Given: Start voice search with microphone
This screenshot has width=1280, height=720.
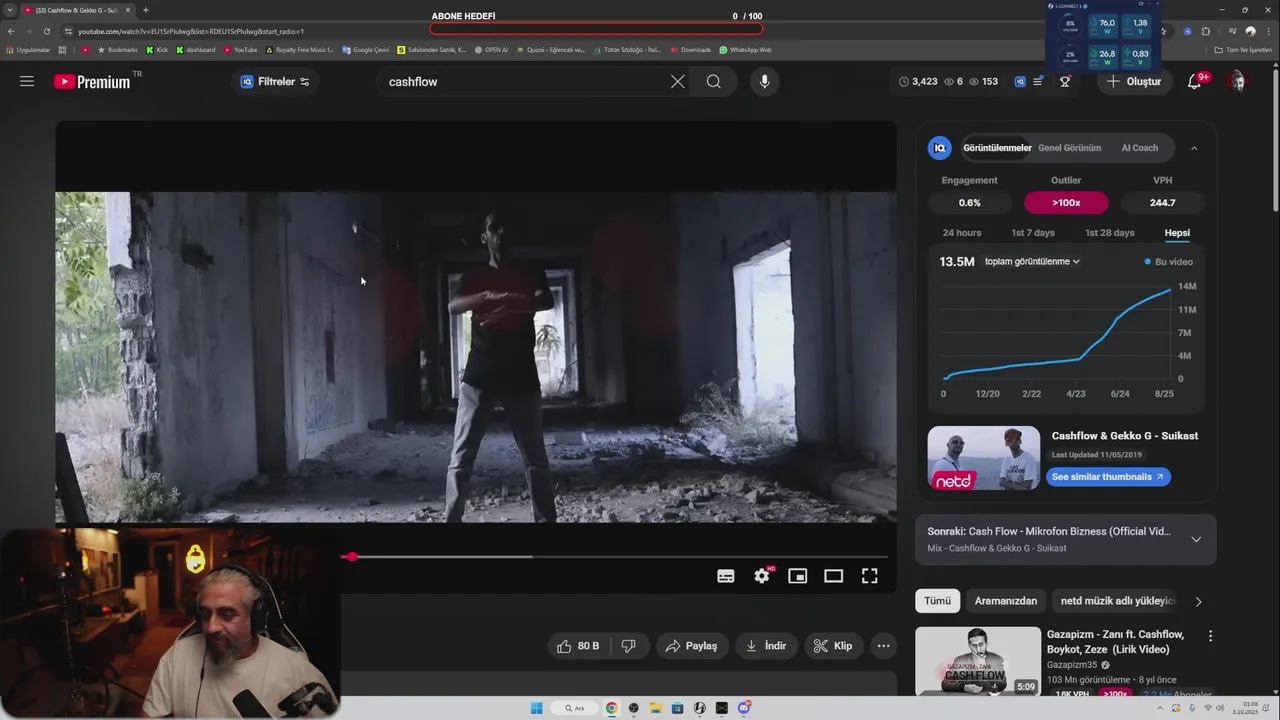Looking at the screenshot, I should click(765, 82).
